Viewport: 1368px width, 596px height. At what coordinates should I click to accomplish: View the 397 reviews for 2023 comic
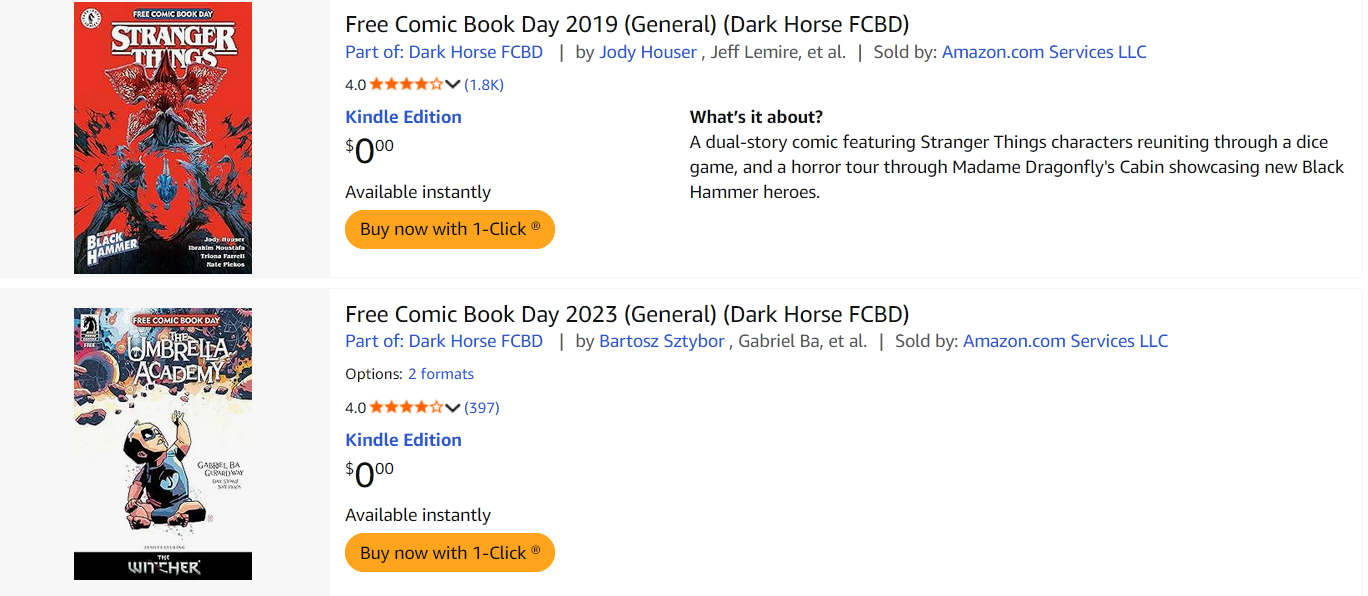click(x=482, y=408)
